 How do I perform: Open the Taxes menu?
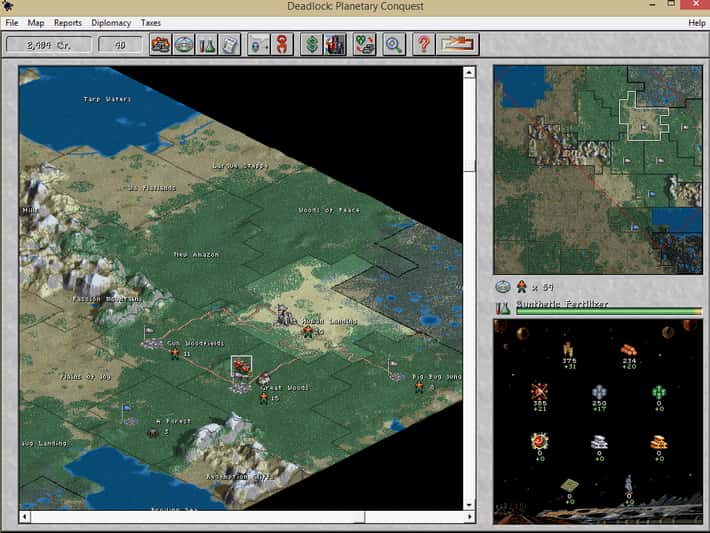[151, 23]
